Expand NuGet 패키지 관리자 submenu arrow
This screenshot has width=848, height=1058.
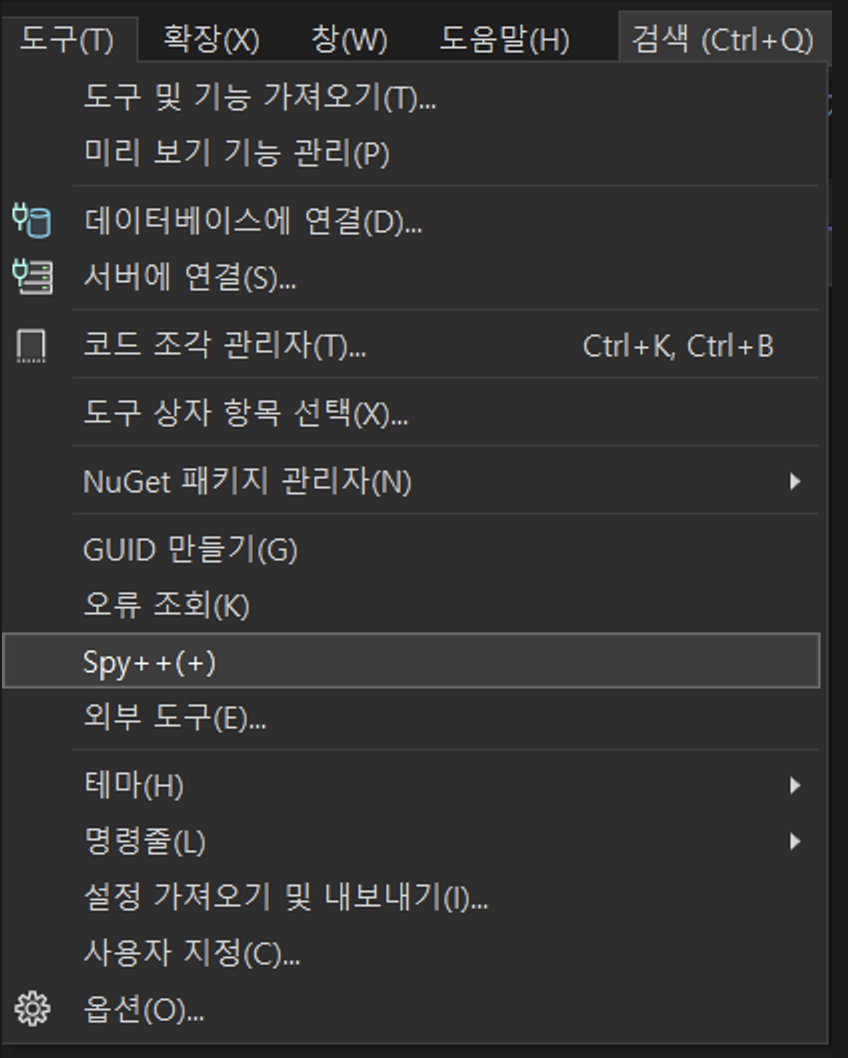tap(795, 481)
